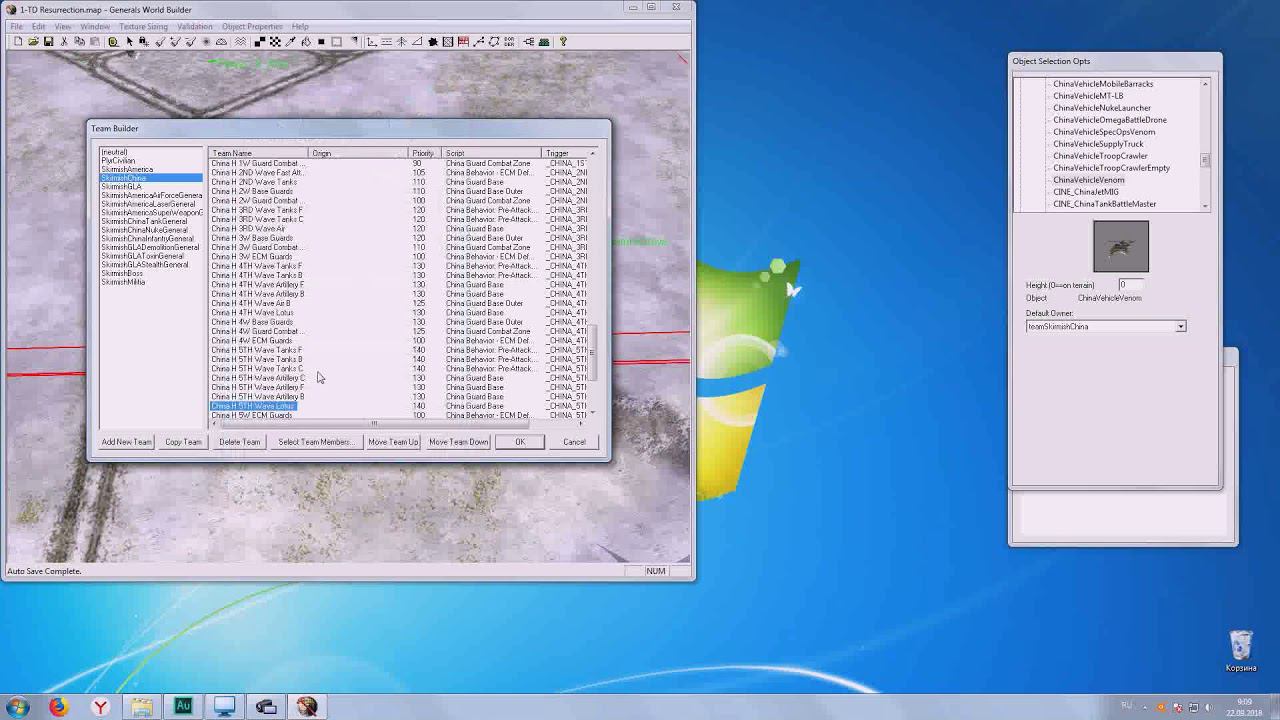Click the Cut scissors toolbar icon
Viewport: 1280px width, 720px height.
click(64, 42)
